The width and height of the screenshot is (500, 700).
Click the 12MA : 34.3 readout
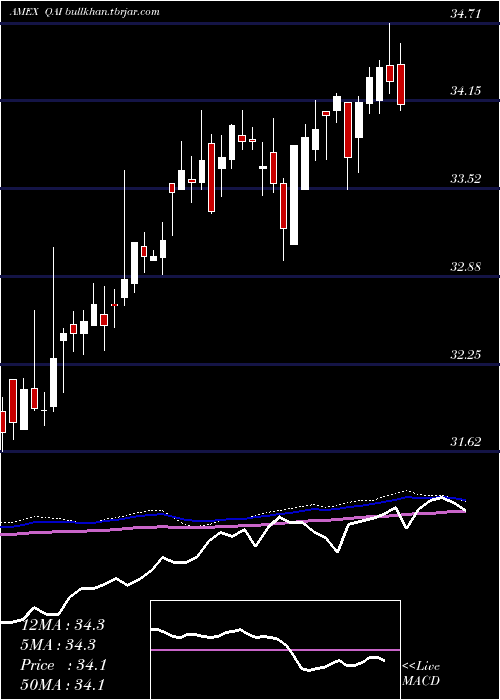(62, 625)
